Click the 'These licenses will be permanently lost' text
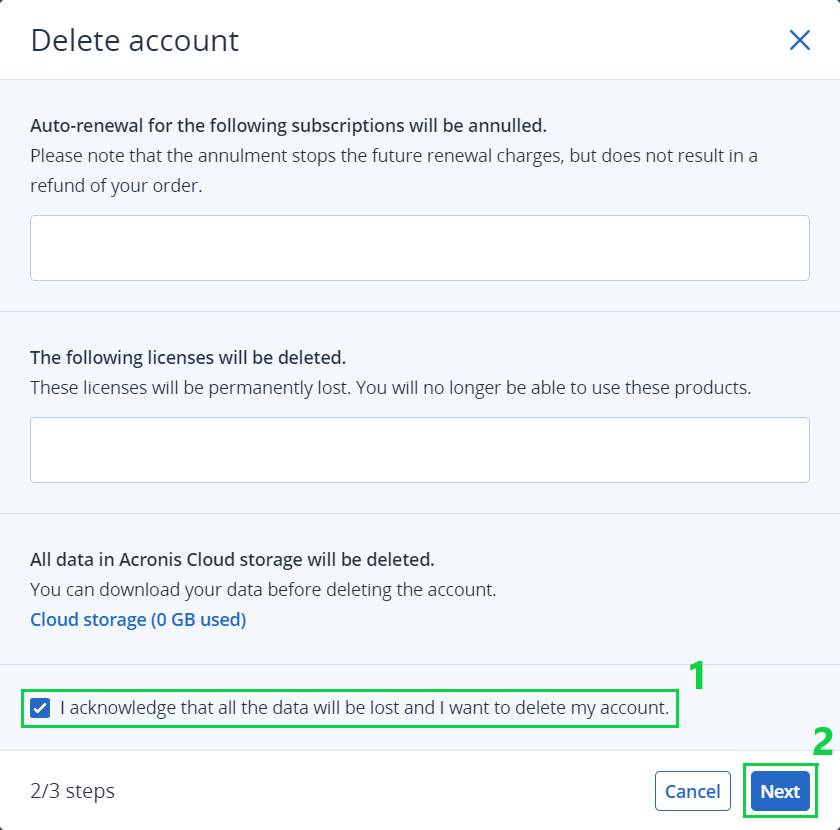 [x=391, y=387]
